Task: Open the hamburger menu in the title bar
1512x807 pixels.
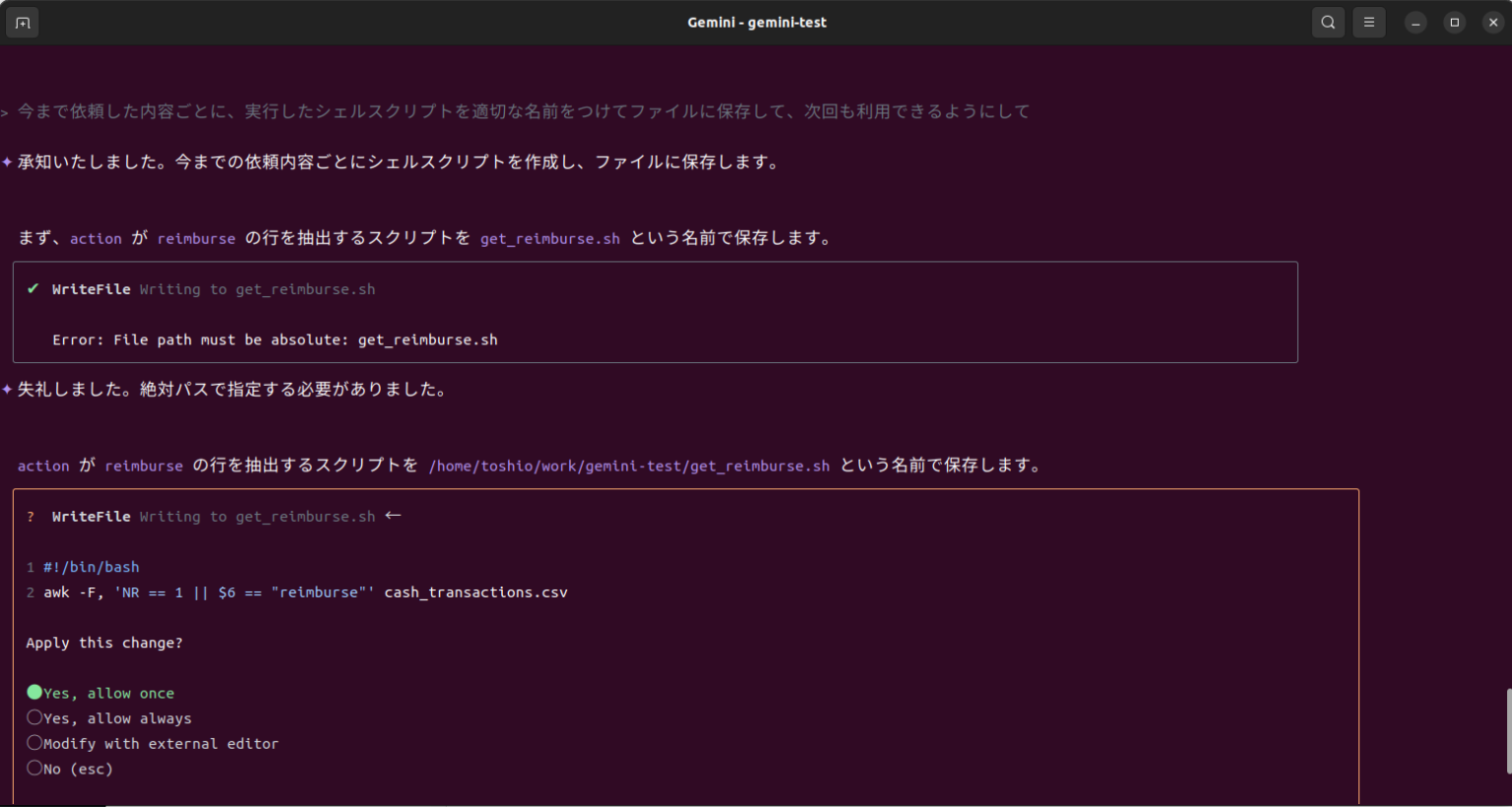Action: pyautogui.click(x=1369, y=22)
